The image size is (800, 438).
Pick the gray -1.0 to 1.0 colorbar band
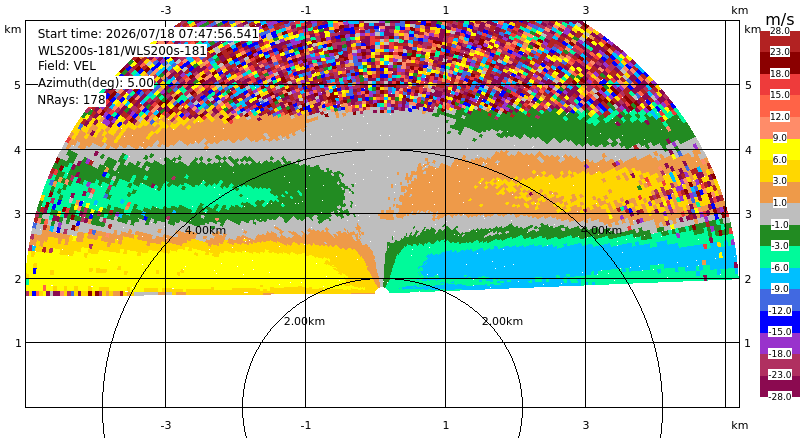click(x=780, y=214)
